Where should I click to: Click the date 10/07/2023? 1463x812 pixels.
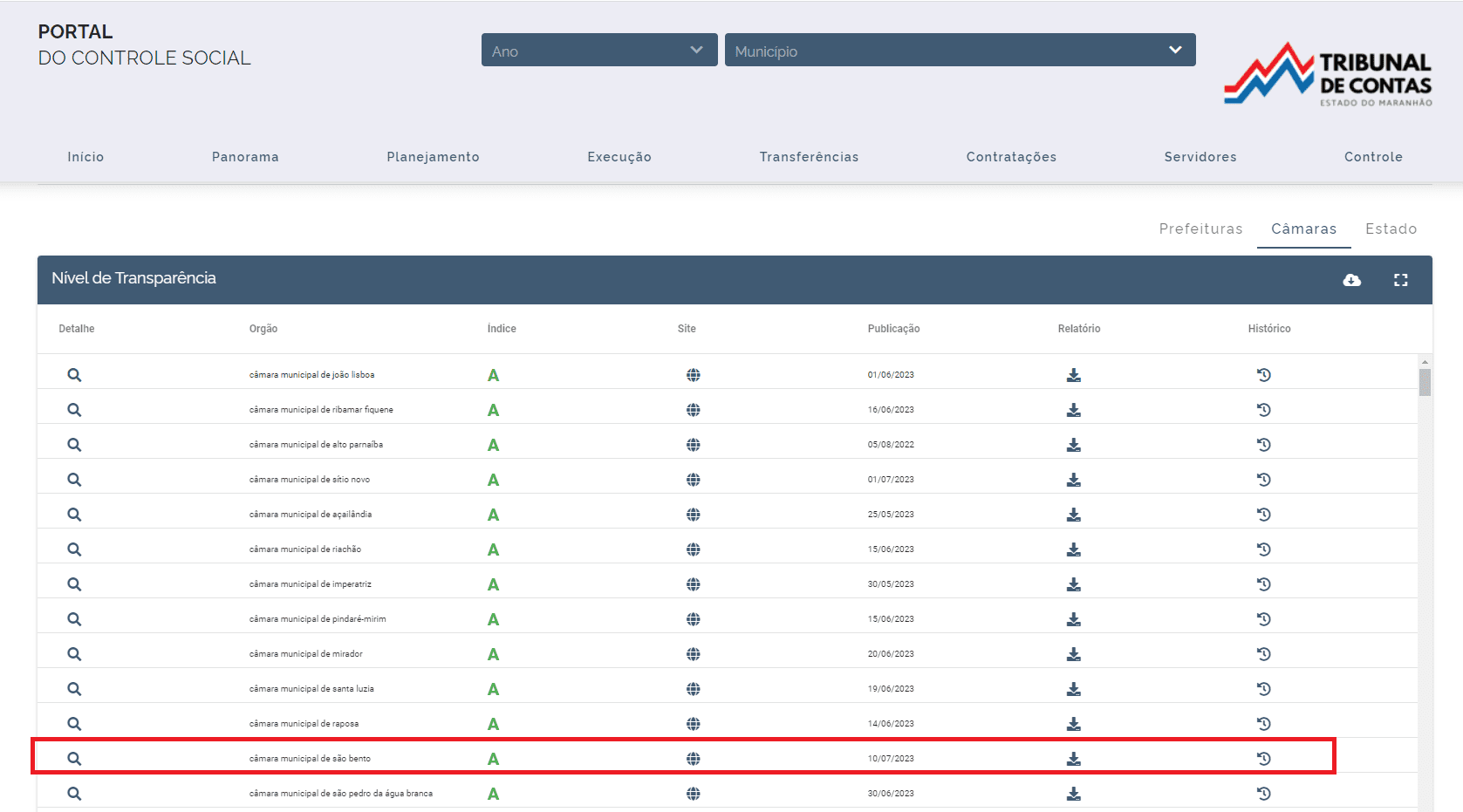click(891, 759)
